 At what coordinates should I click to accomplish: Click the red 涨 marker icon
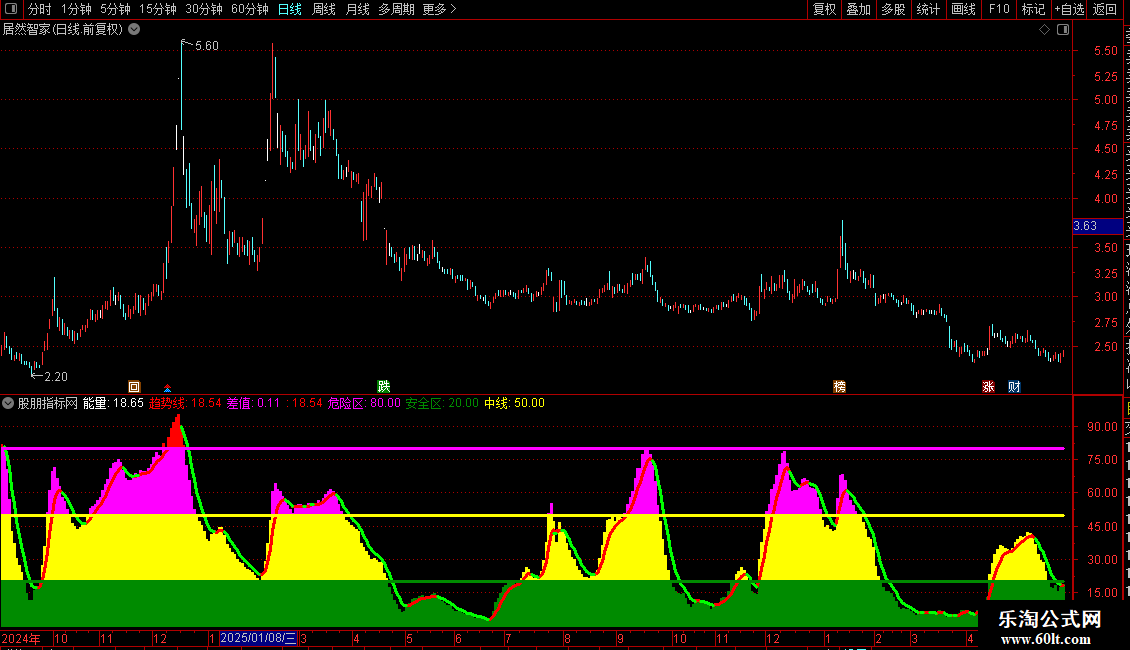tap(988, 387)
